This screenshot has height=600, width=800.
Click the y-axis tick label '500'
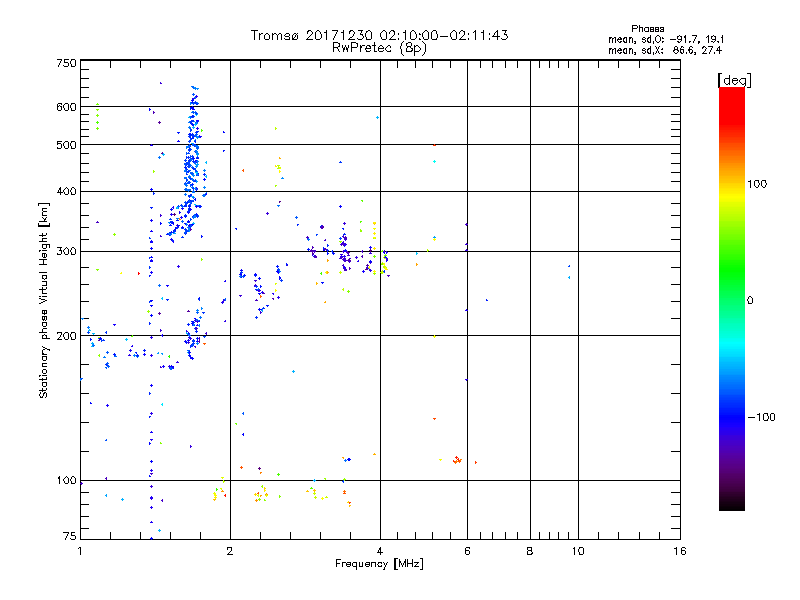(x=66, y=145)
